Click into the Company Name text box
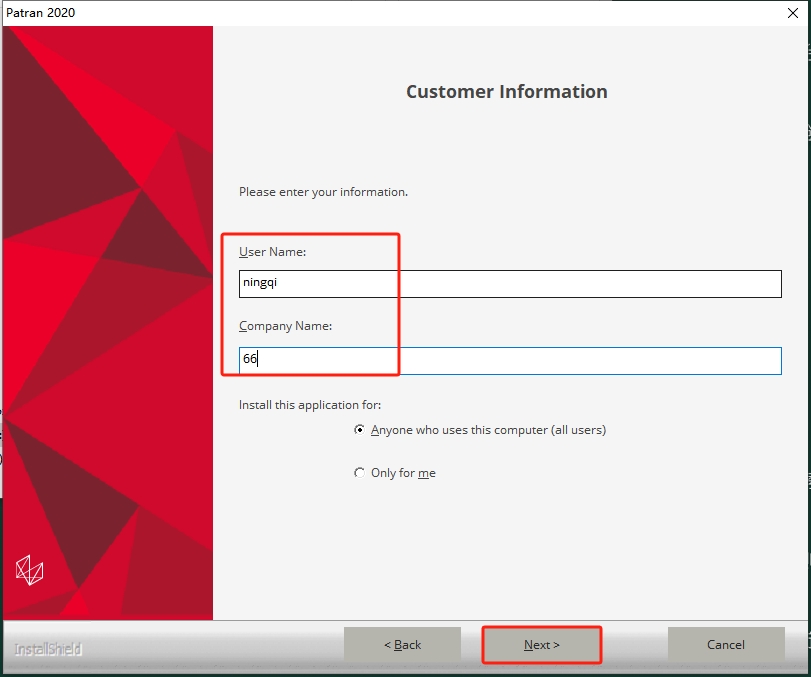 click(510, 360)
